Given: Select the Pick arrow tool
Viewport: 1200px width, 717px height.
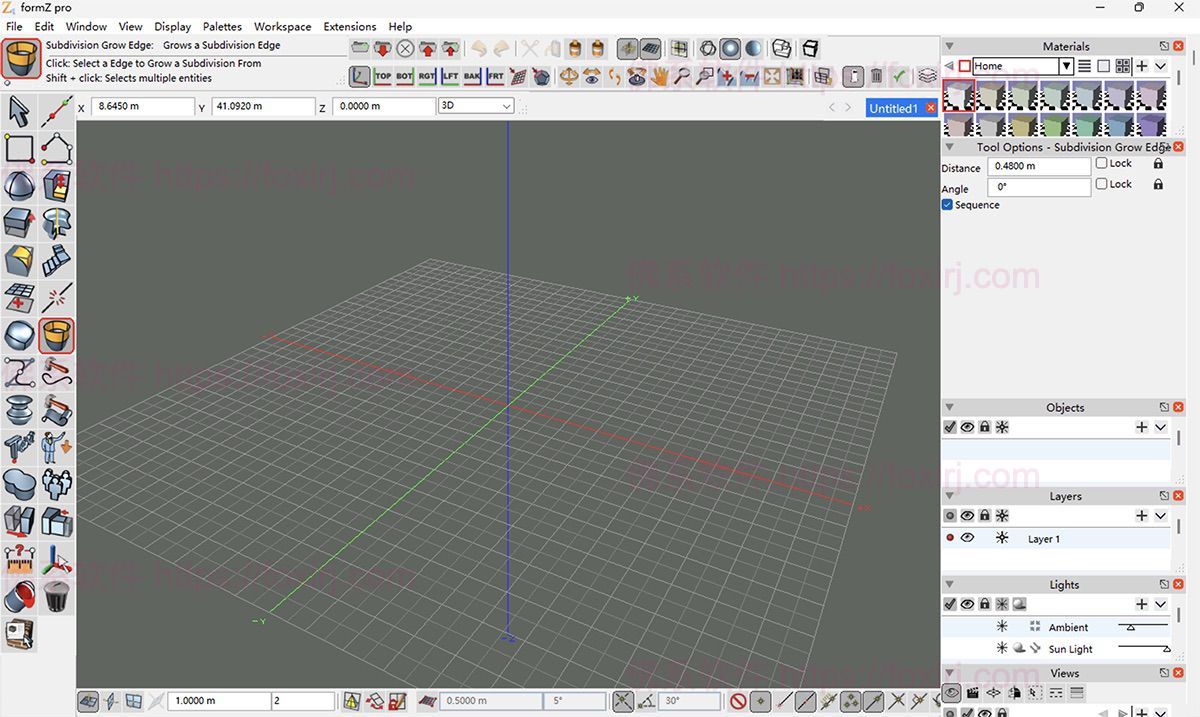Looking at the screenshot, I should 17,111.
